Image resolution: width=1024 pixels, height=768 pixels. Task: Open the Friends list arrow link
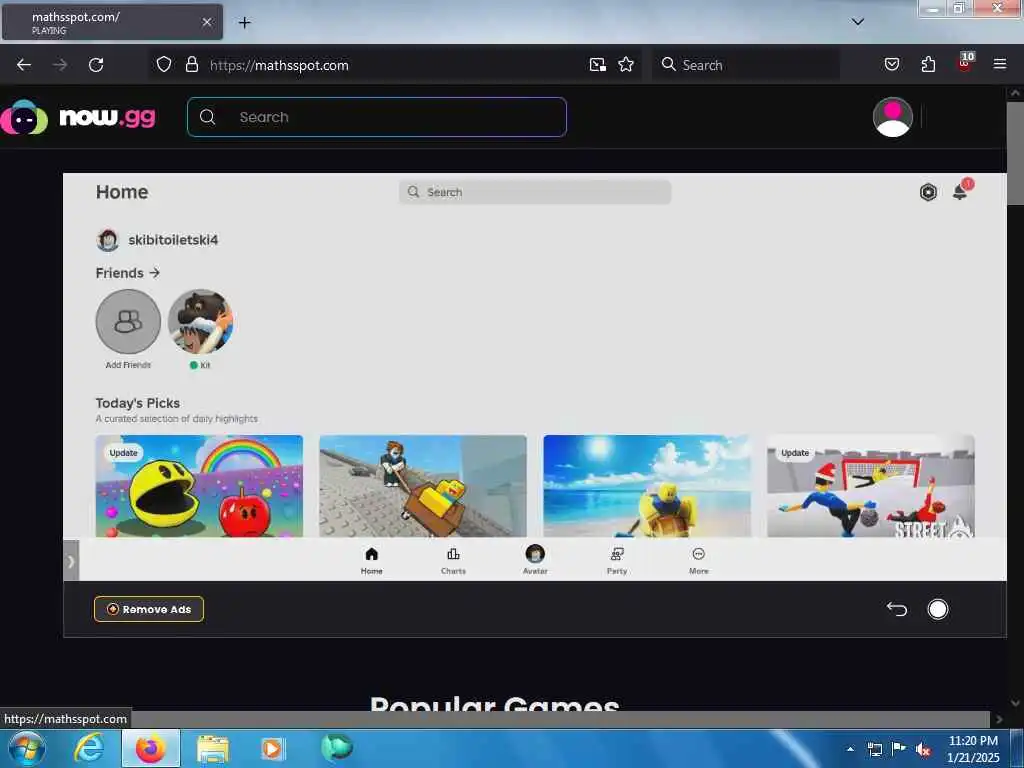[128, 273]
